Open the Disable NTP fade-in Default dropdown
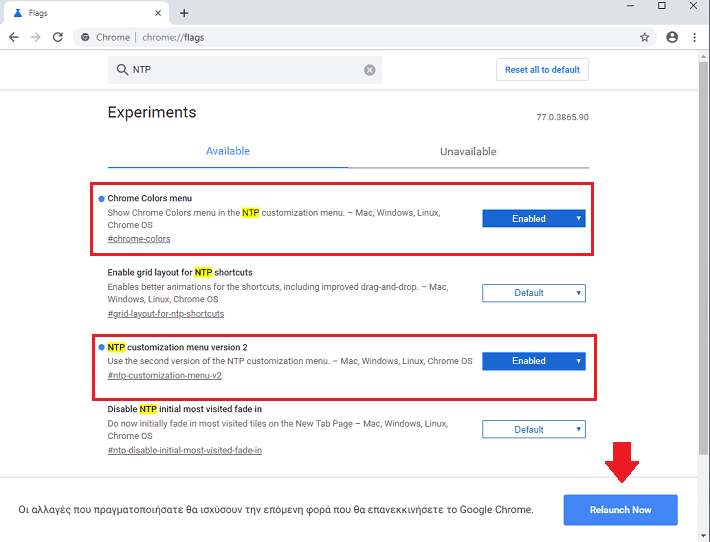 pos(533,429)
